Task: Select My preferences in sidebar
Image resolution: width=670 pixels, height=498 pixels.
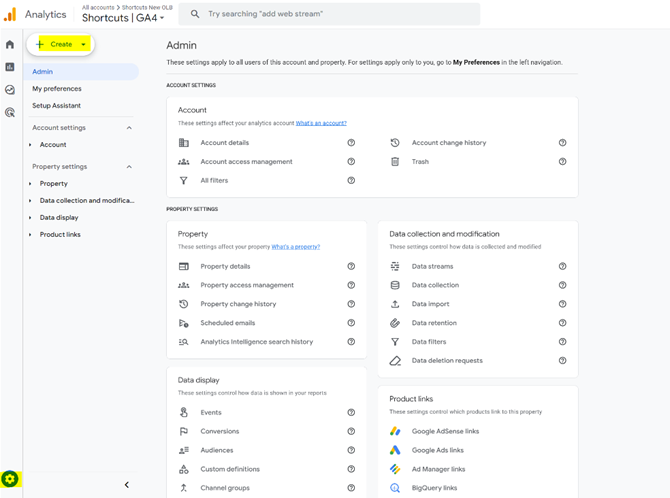Action: tap(56, 89)
